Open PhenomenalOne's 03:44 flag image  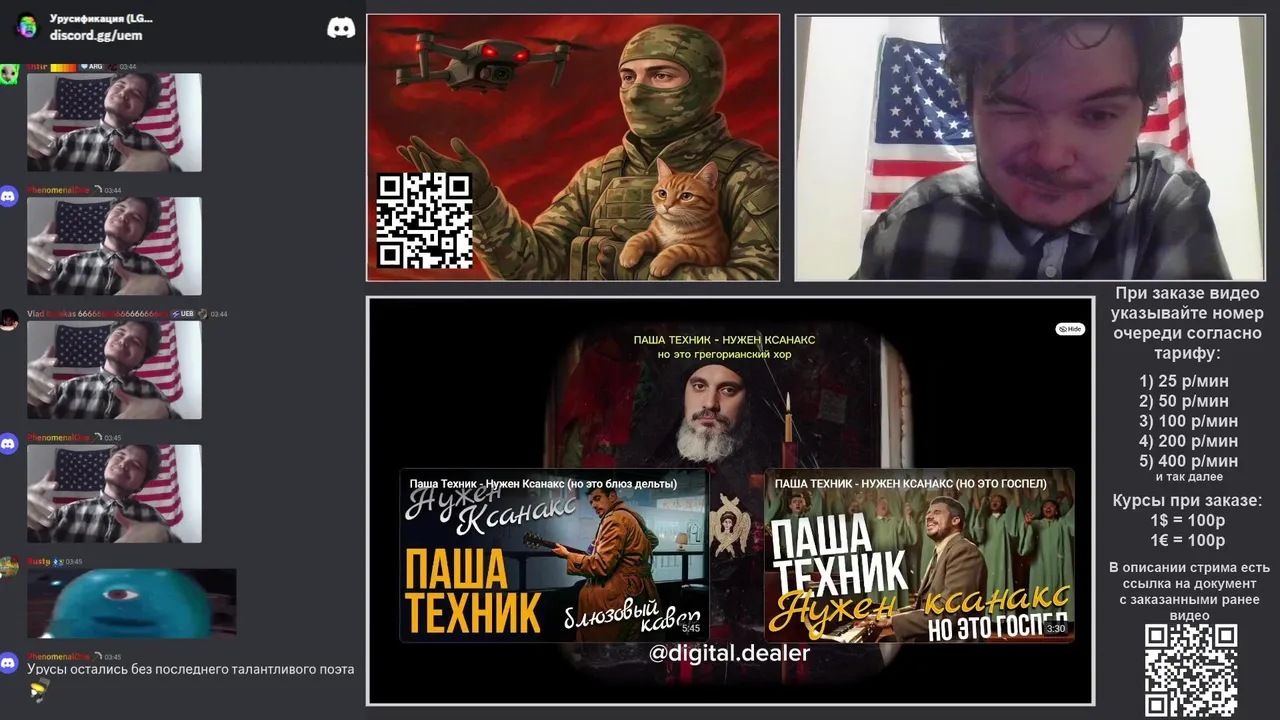tap(114, 246)
